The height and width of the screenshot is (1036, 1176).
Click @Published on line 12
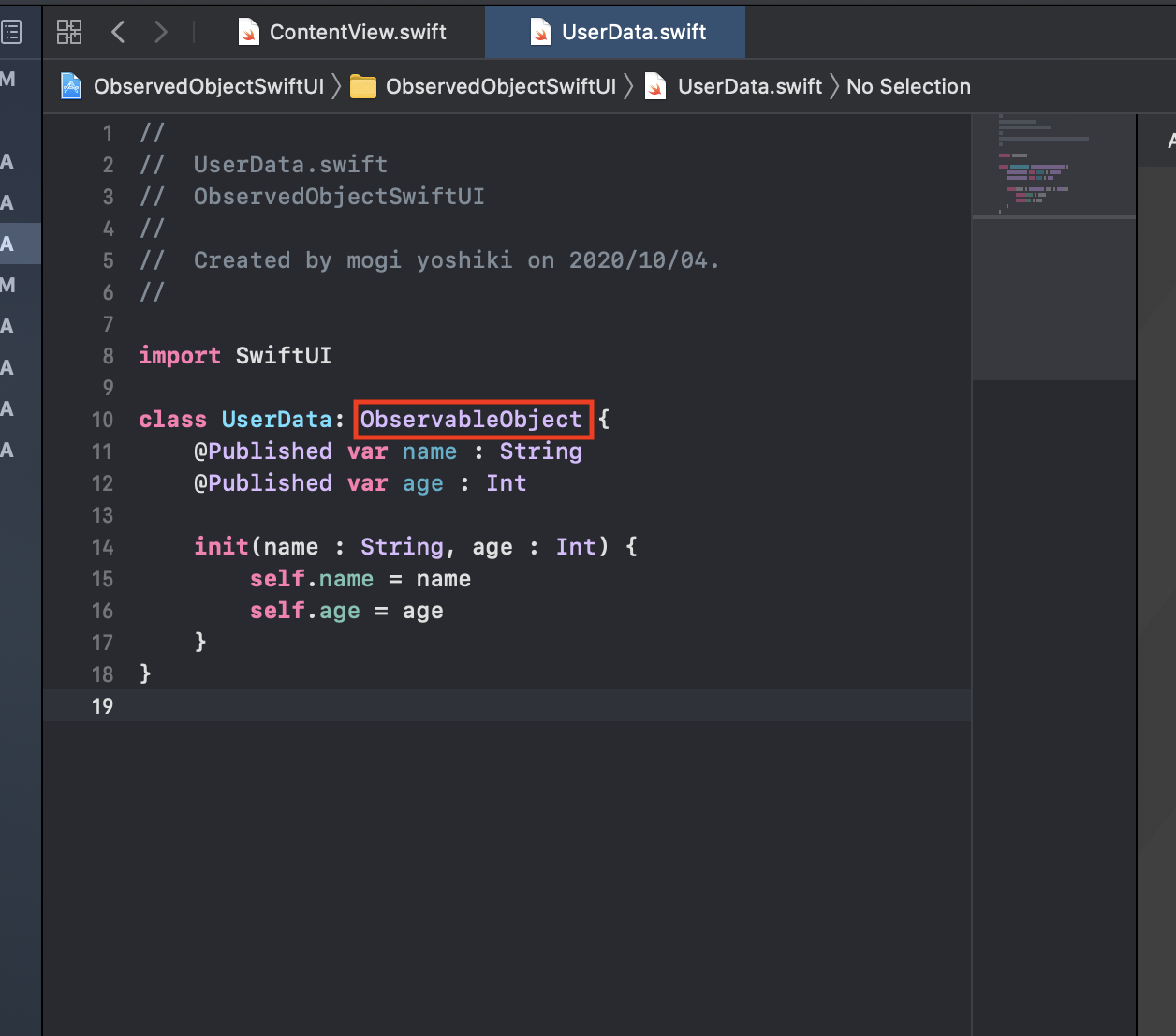click(x=263, y=483)
